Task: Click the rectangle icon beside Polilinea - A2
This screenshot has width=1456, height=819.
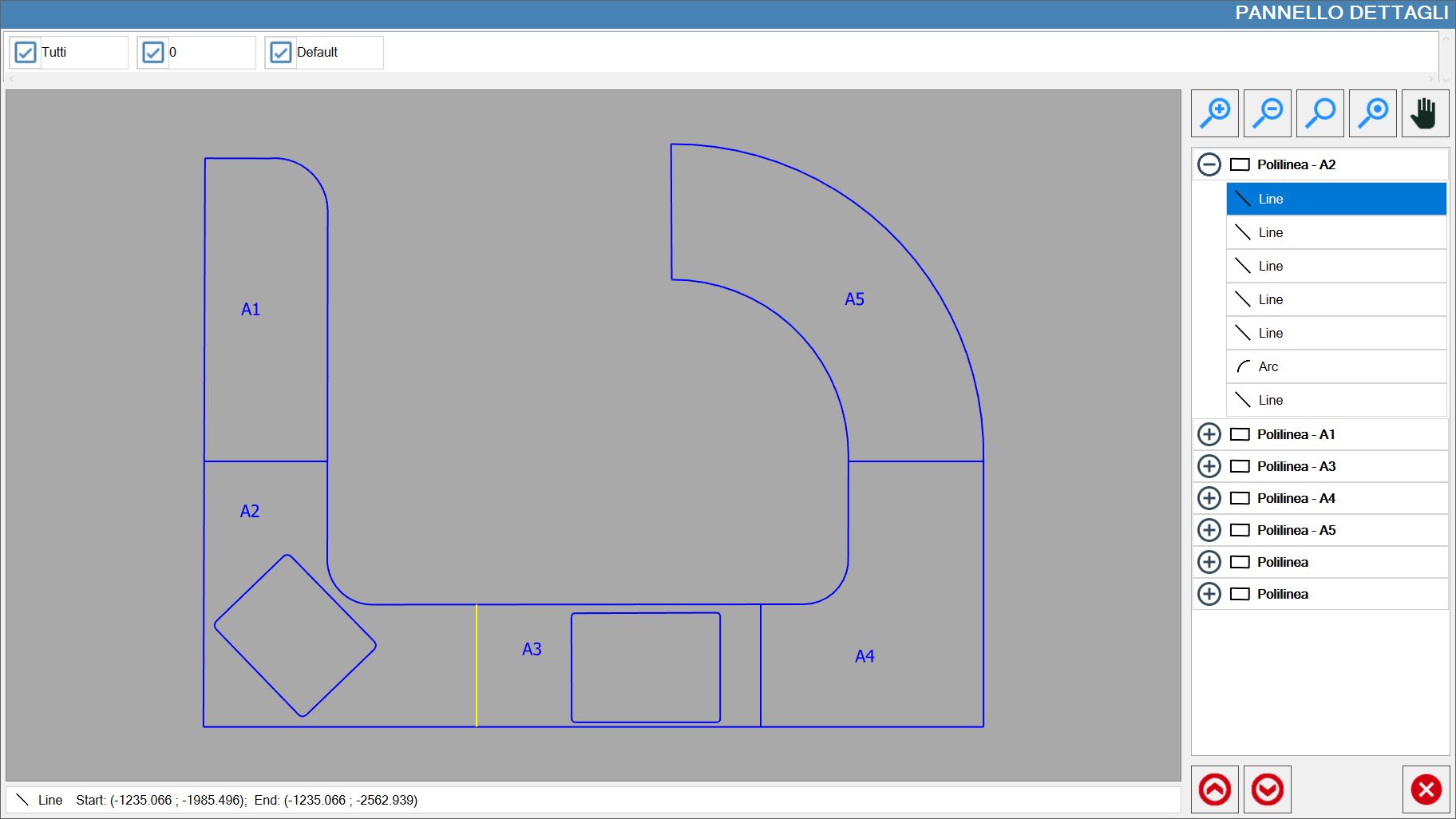Action: tap(1240, 164)
